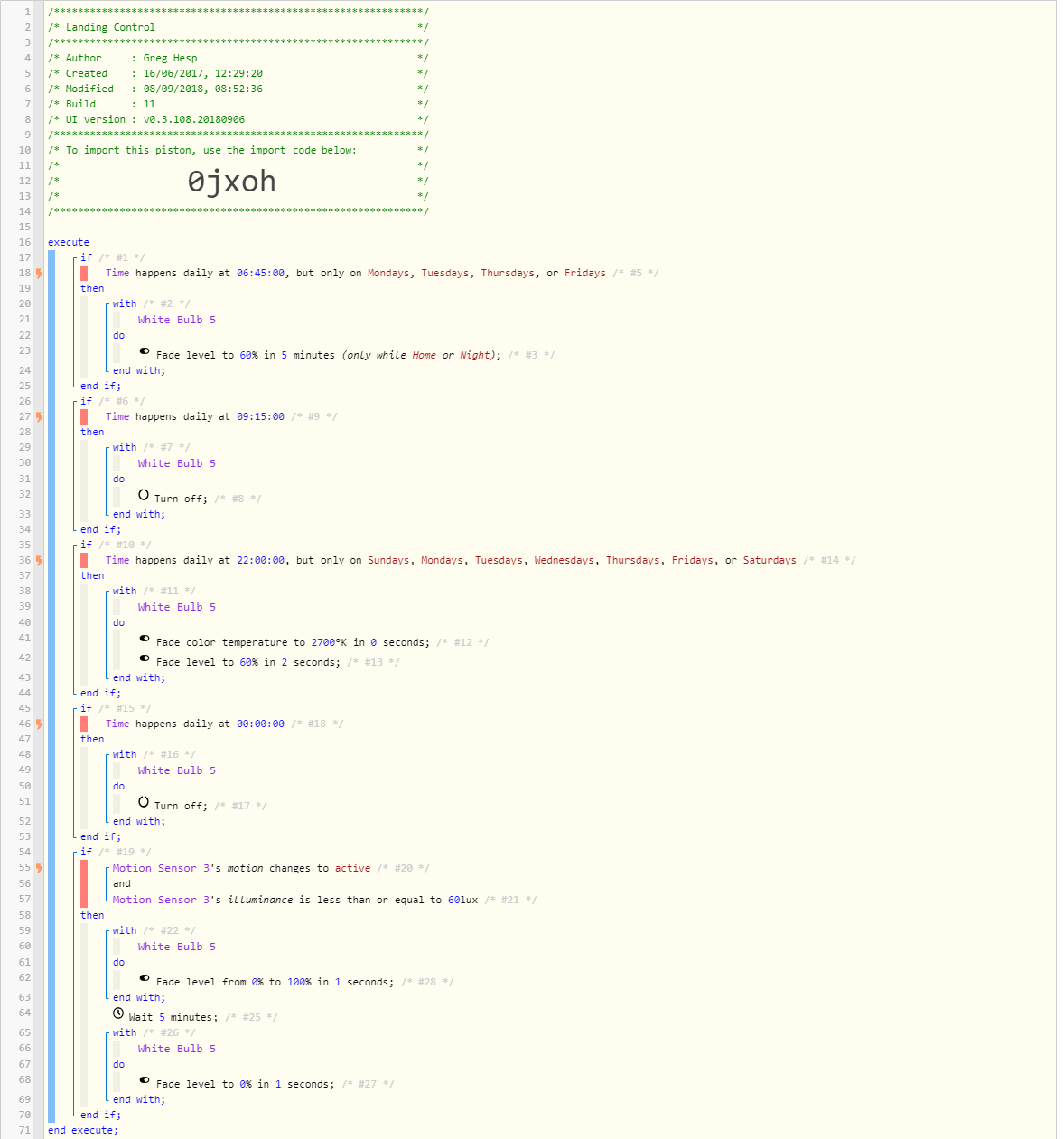
Task: Click 'White Bulb 5' on line 49
Action: point(177,770)
